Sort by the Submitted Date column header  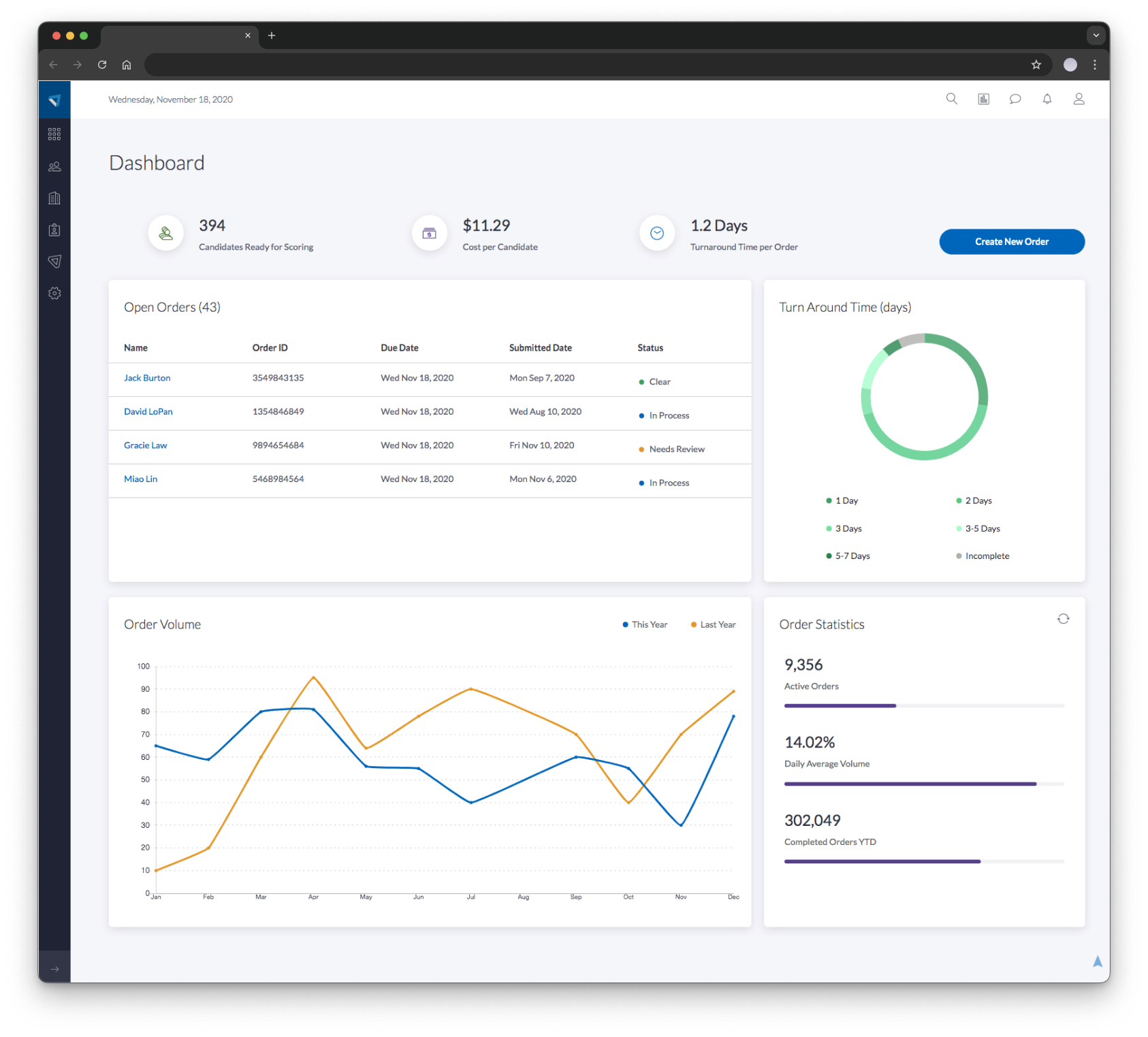point(541,348)
